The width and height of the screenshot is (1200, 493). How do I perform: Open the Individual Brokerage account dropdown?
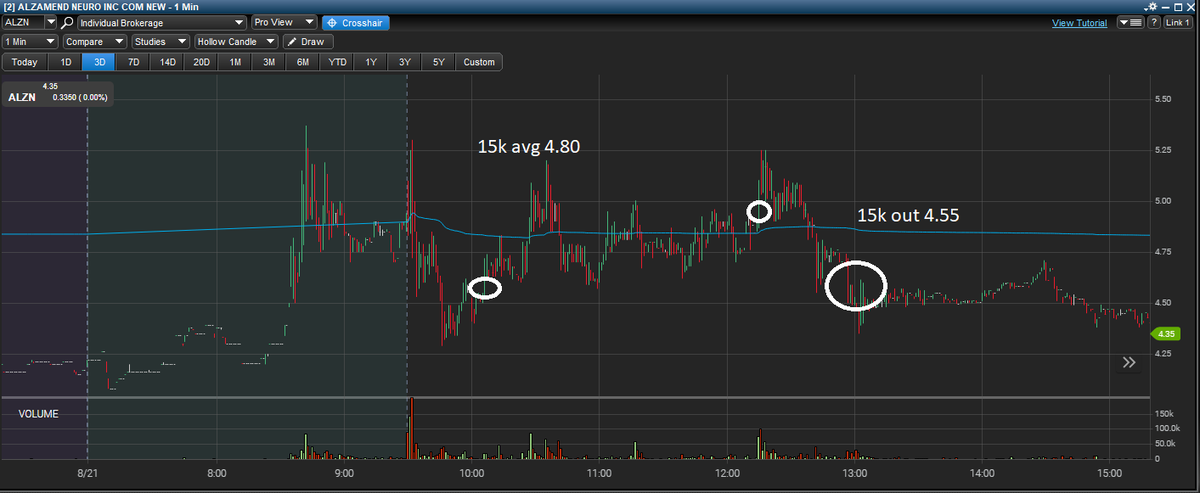(x=161, y=22)
